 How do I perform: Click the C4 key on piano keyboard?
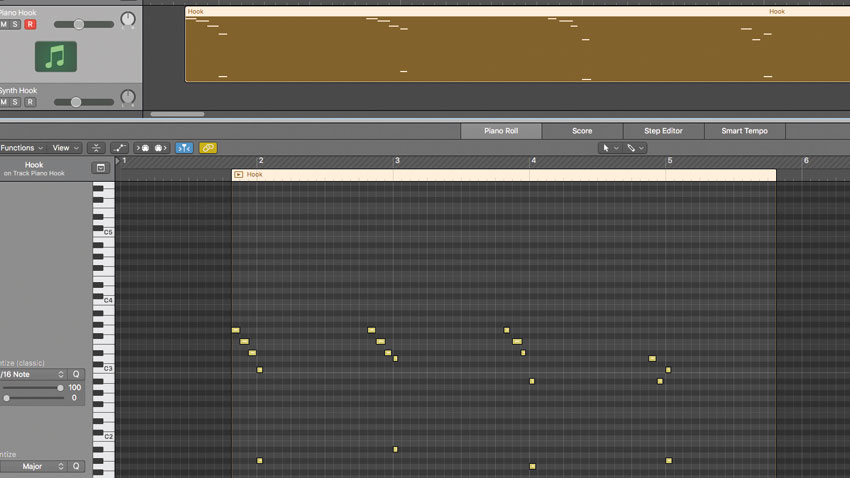(108, 300)
